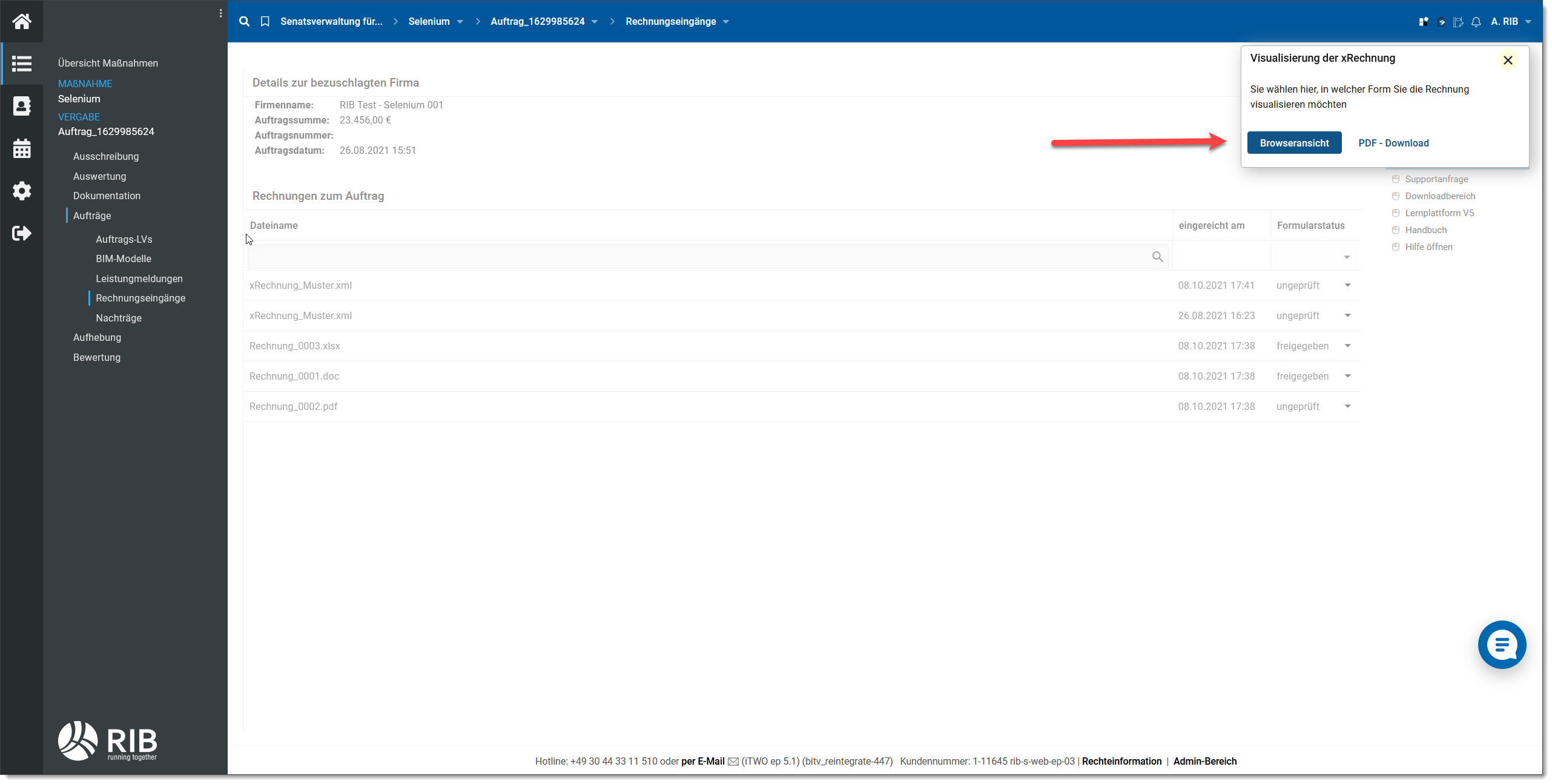Open the A. RIB user menu

point(1510,22)
